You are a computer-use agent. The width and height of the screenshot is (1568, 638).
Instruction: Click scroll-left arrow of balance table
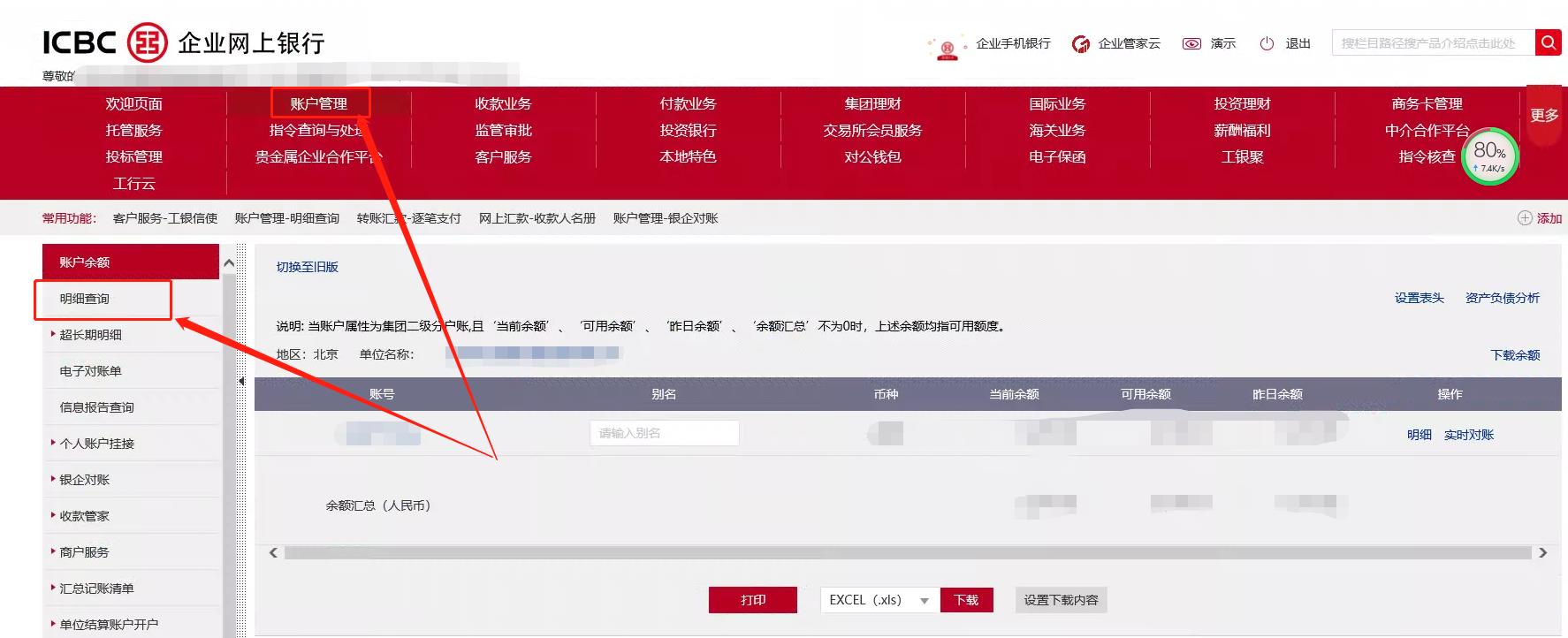click(273, 553)
